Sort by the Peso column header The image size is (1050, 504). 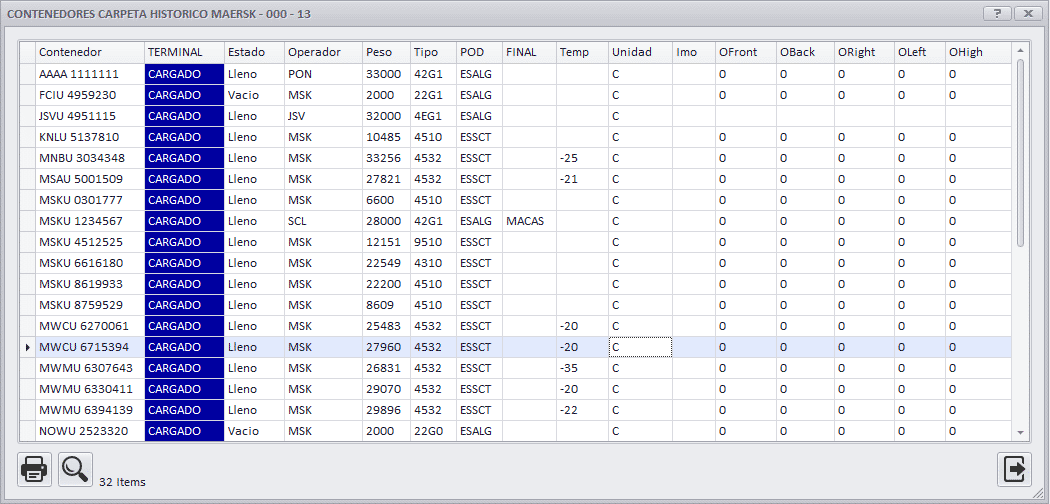pyautogui.click(x=386, y=52)
